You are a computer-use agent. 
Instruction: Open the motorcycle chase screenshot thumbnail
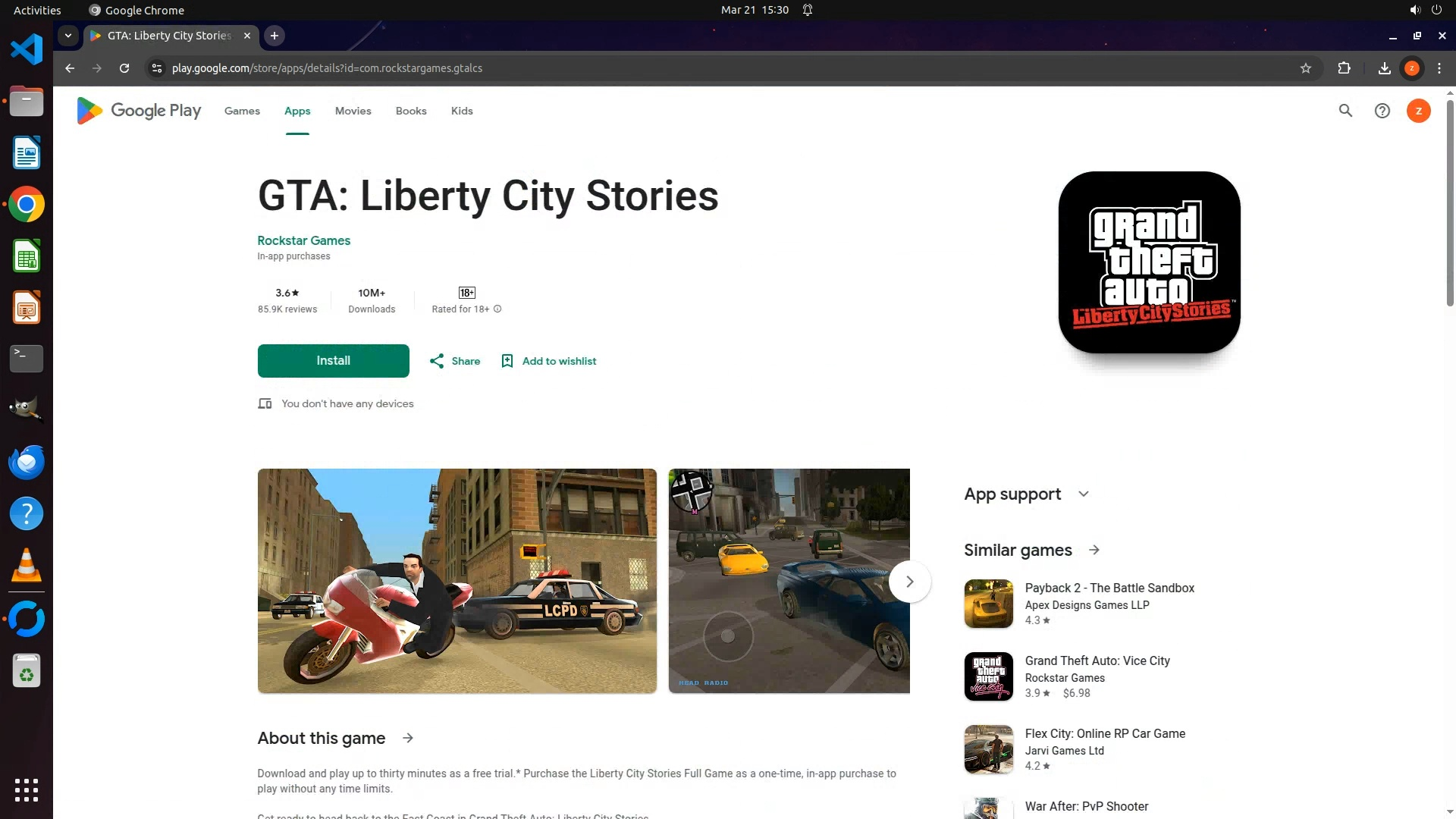[457, 581]
